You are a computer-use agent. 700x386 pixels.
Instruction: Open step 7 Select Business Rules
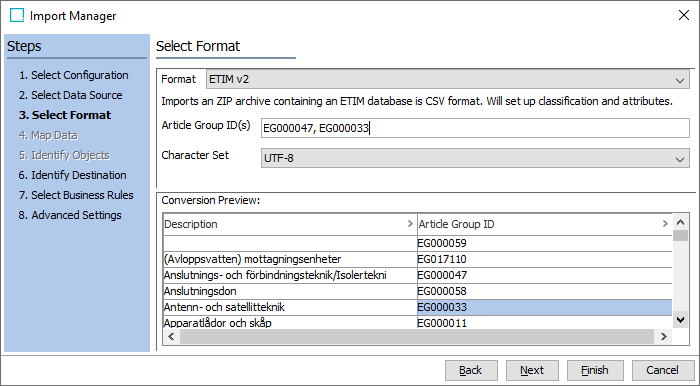click(x=76, y=195)
